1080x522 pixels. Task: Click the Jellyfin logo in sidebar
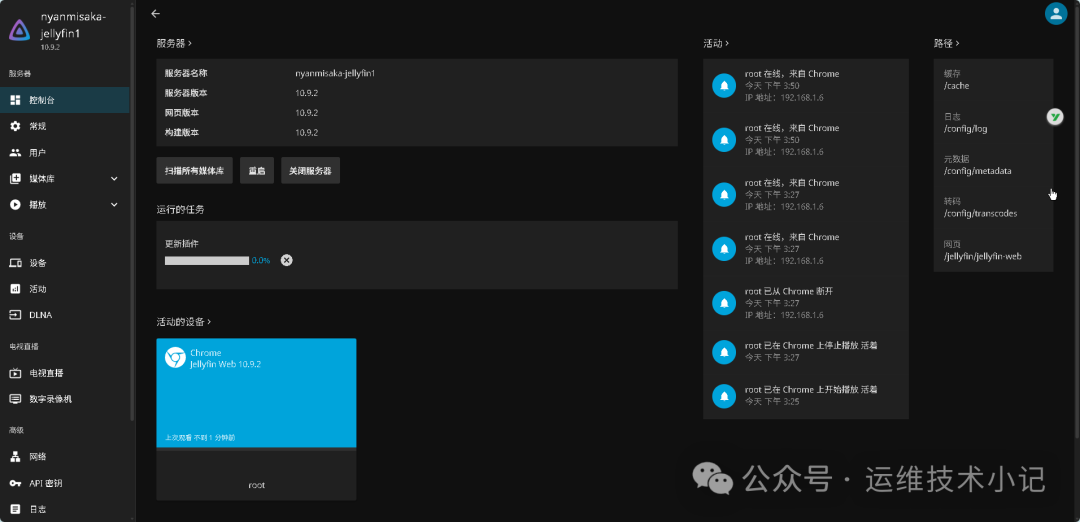coord(19,30)
